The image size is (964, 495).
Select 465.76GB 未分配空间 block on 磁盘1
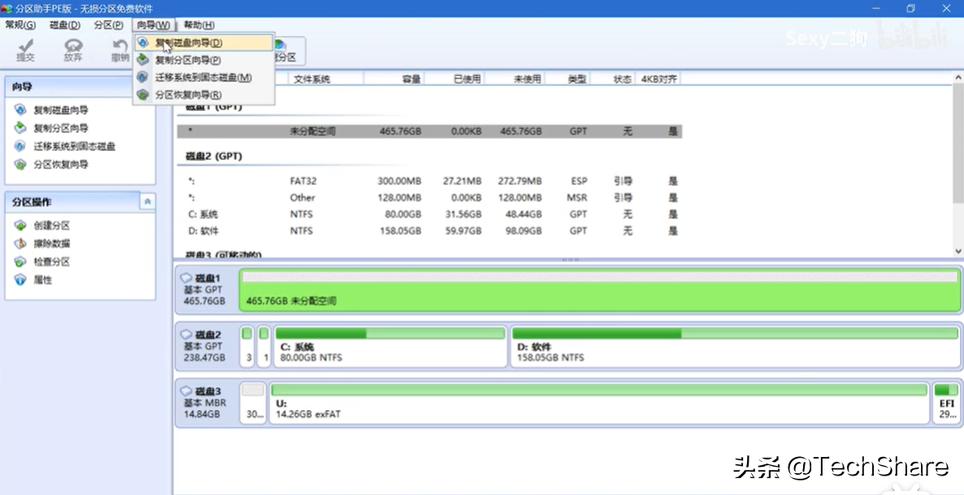[599, 290]
